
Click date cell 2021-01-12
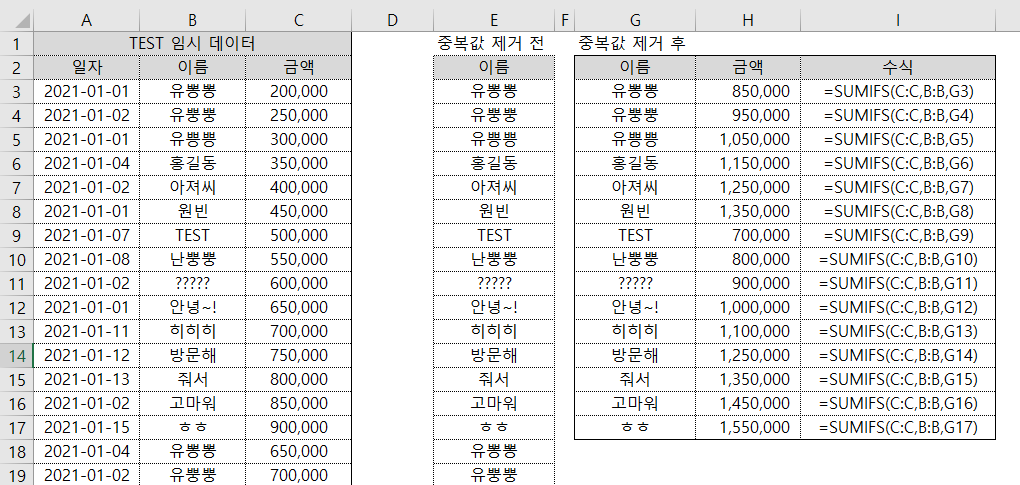click(86, 356)
